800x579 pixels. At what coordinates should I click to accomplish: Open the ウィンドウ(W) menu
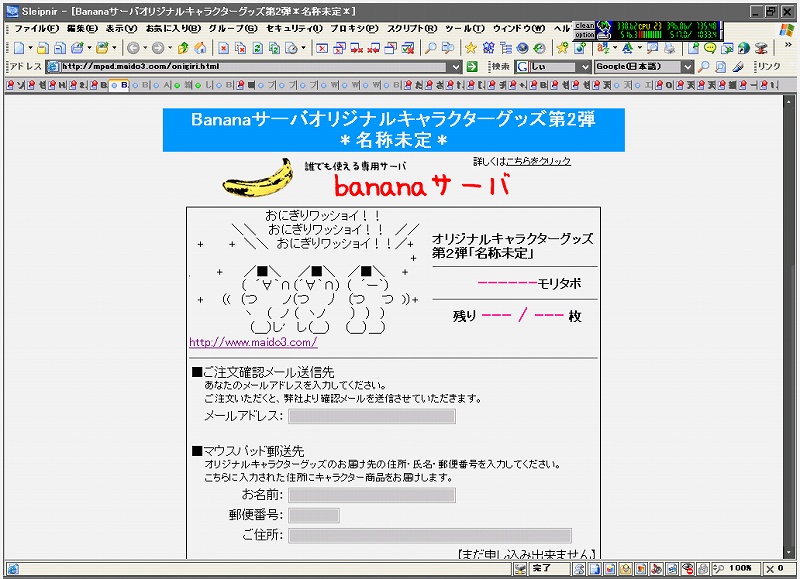(x=519, y=29)
